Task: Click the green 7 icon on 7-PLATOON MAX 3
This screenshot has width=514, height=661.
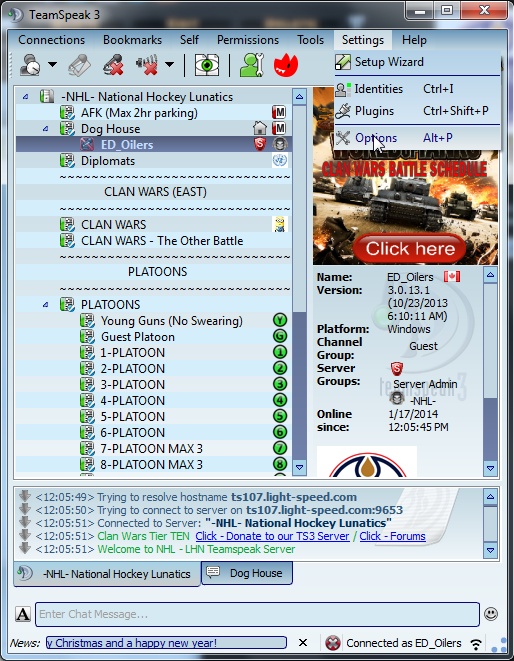Action: coord(280,448)
